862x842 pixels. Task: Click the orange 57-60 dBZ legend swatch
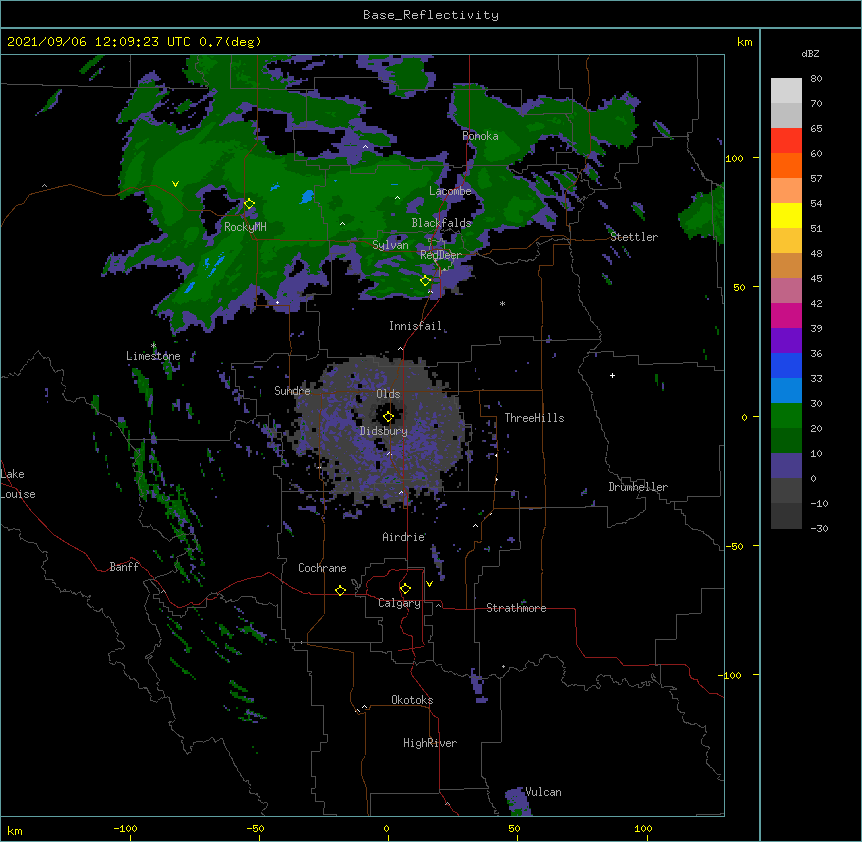786,165
